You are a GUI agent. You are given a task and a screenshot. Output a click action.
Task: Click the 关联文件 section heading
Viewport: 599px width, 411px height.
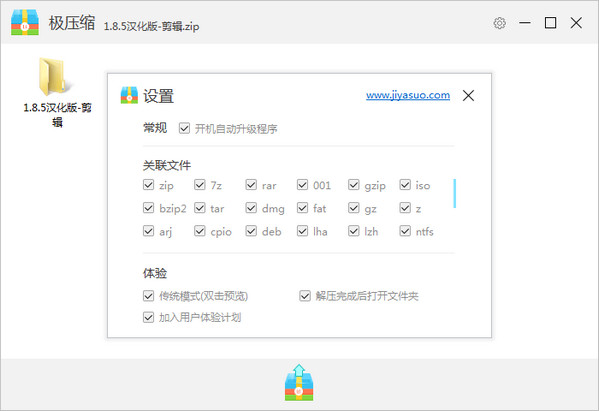coord(167,165)
